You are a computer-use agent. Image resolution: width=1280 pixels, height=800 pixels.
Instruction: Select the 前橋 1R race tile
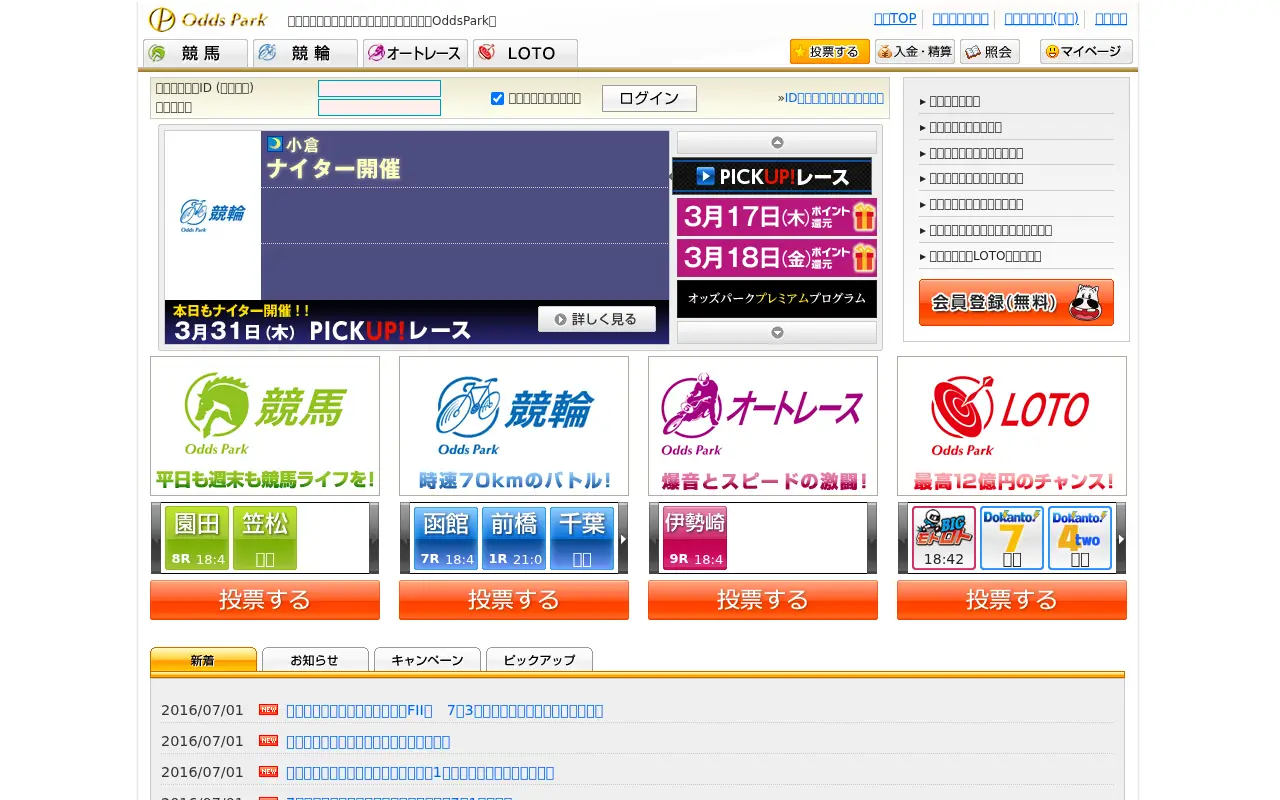point(514,538)
